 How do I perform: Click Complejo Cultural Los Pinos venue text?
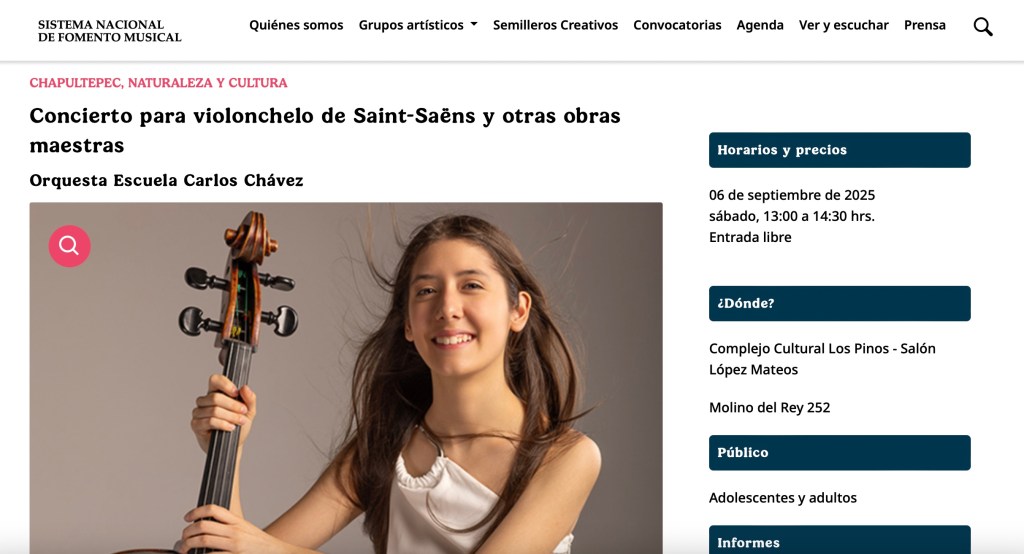[x=822, y=359]
